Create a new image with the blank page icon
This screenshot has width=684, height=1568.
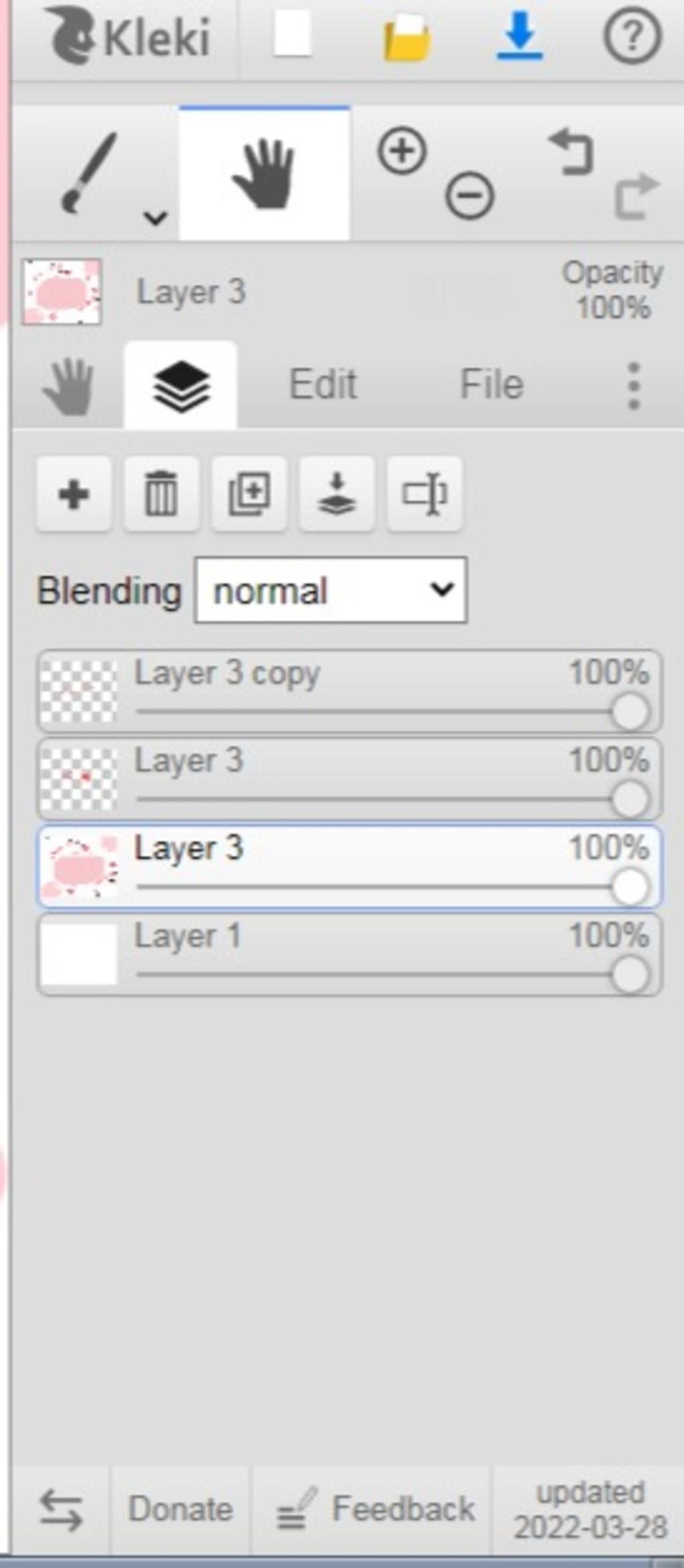click(x=293, y=35)
